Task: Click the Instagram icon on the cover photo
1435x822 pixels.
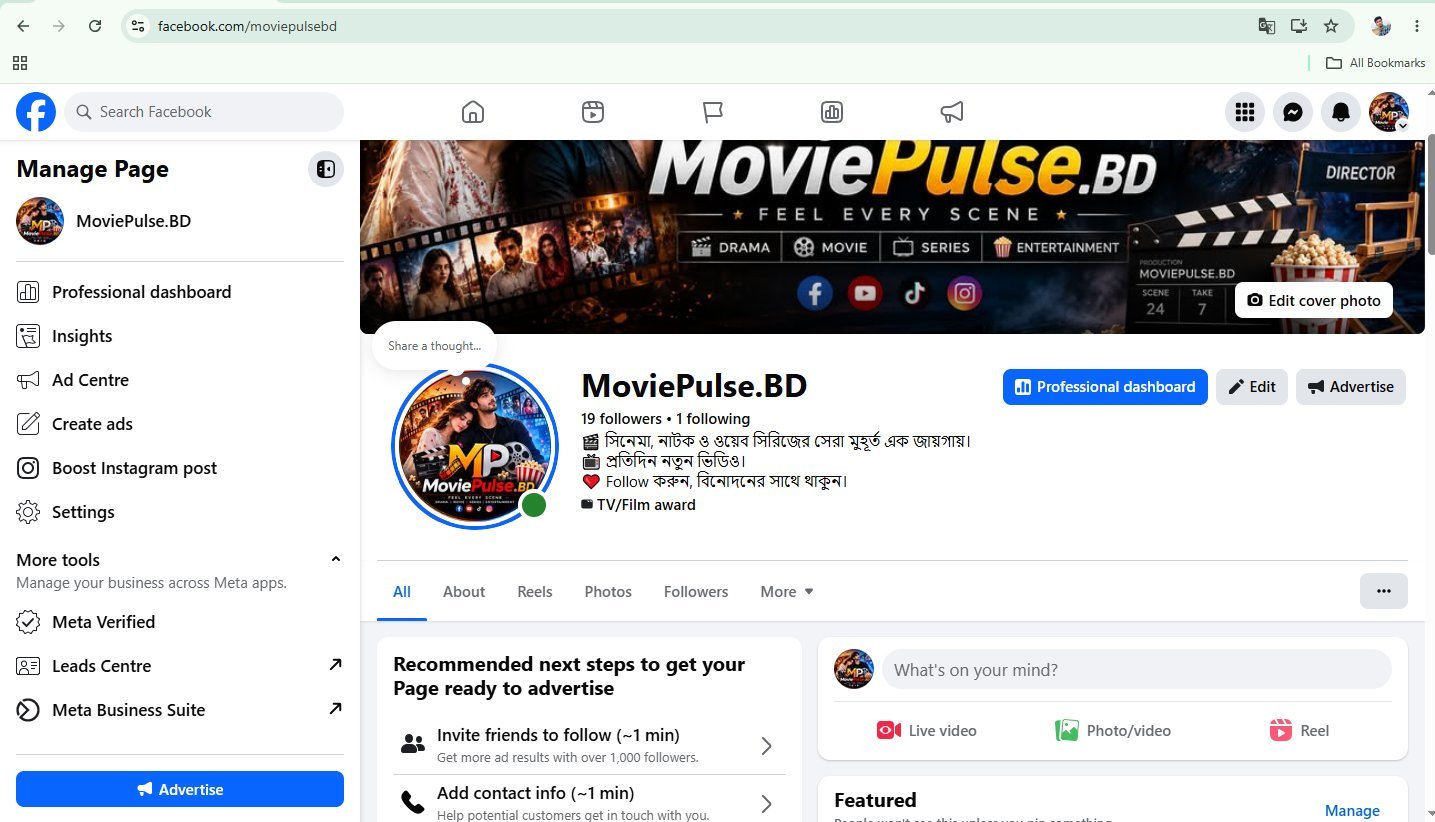Action: (x=965, y=293)
